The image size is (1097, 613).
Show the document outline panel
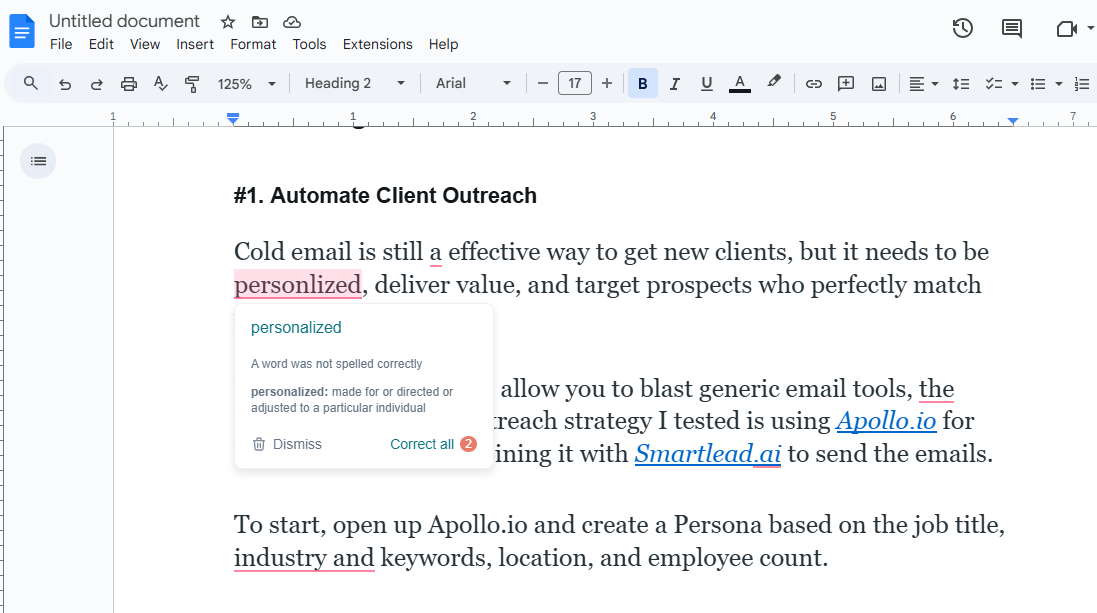(x=38, y=161)
